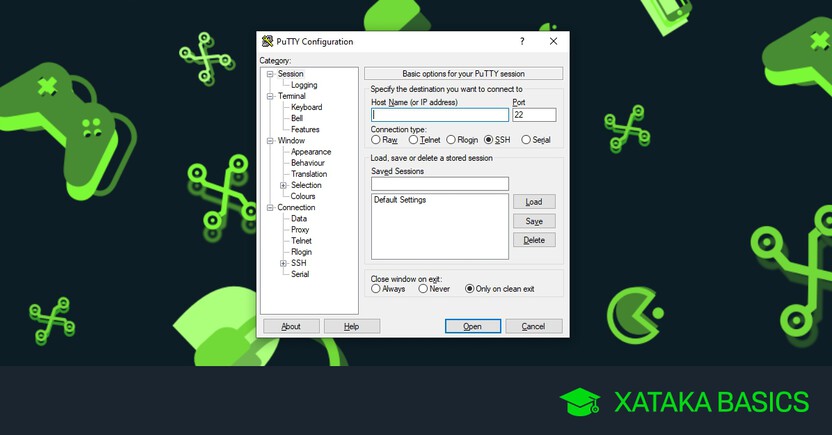
Task: Click the Port number field
Action: click(x=534, y=115)
